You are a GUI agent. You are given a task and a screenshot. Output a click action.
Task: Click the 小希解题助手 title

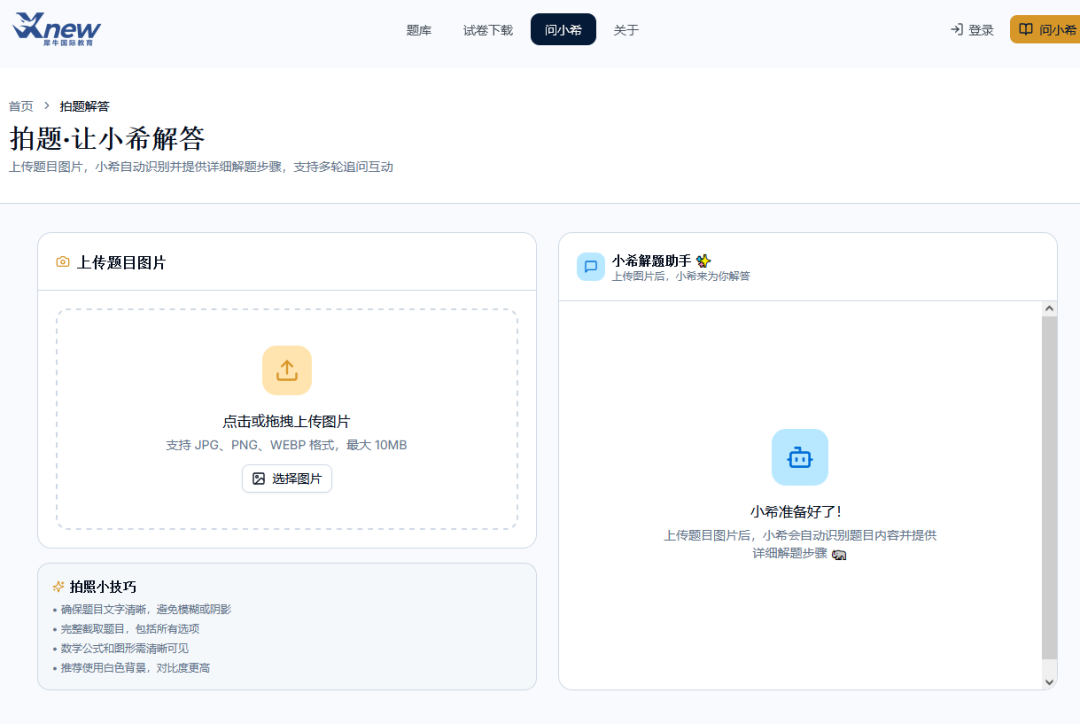[x=651, y=260]
